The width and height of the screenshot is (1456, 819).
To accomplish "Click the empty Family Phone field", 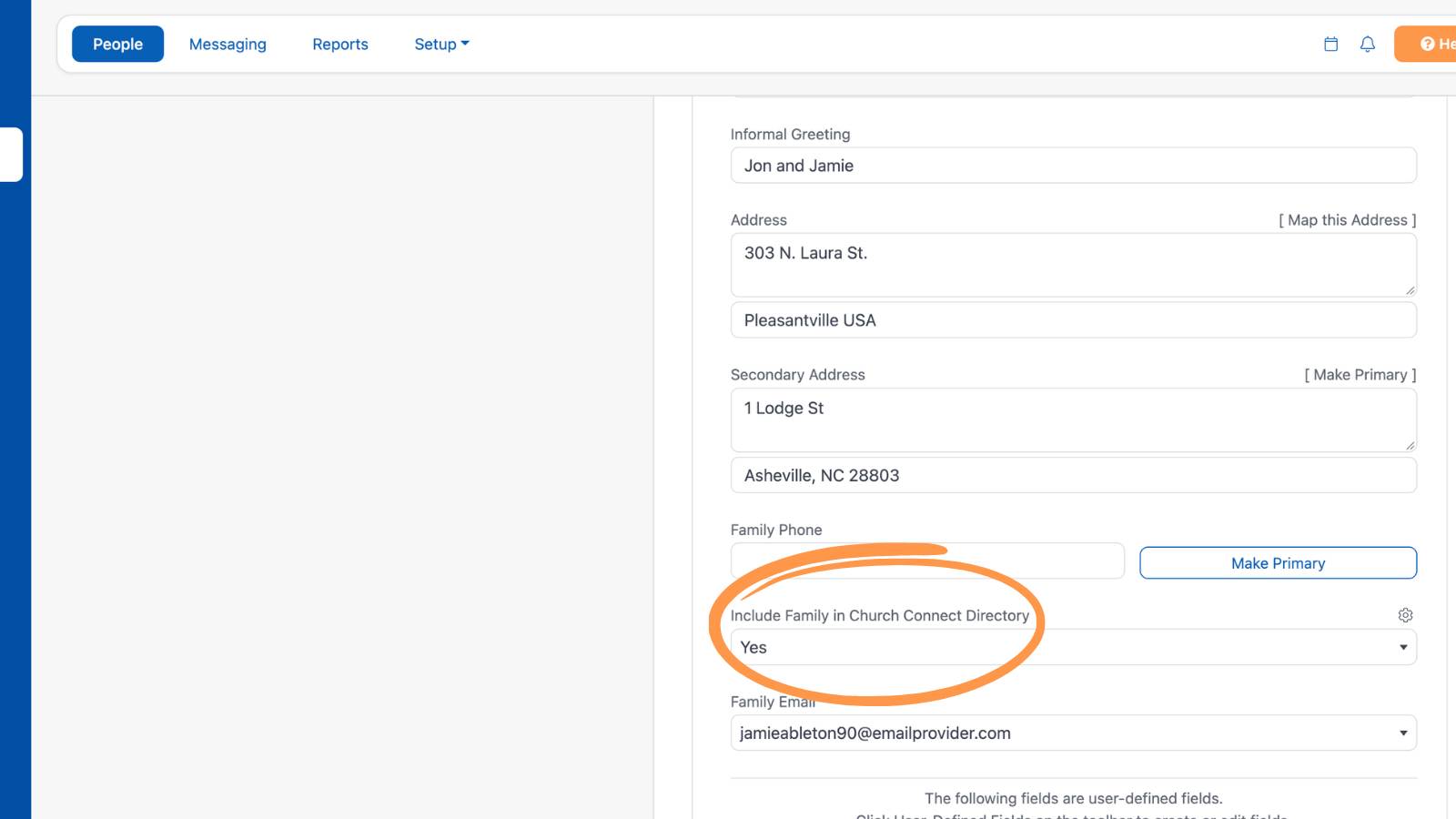I will (x=927, y=561).
